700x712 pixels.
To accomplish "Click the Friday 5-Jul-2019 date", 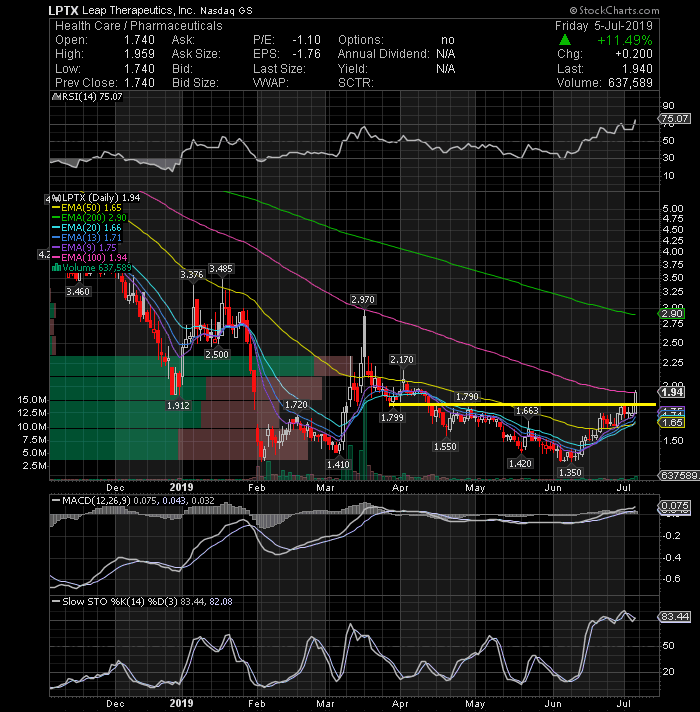I will click(604, 26).
